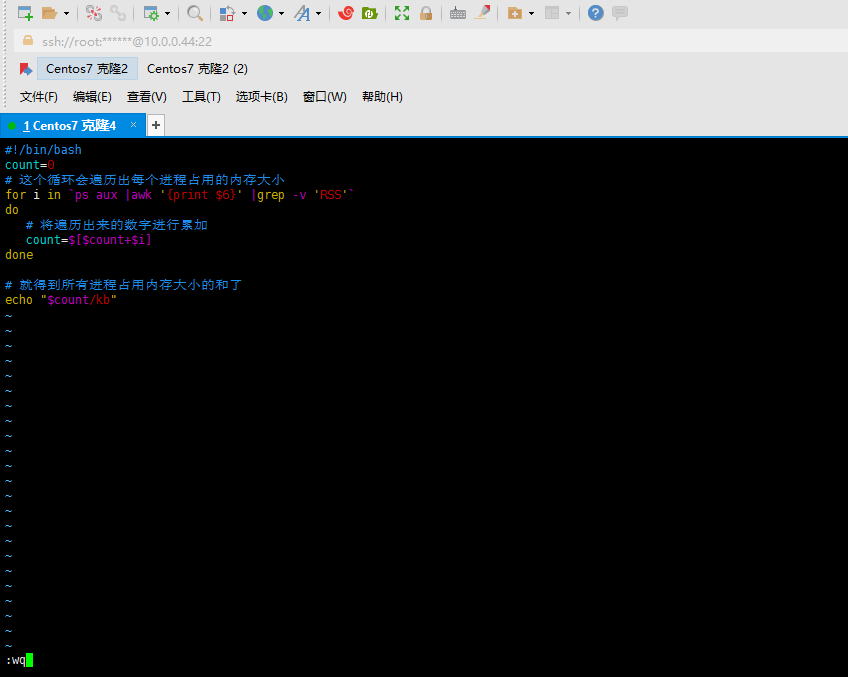848x677 pixels.
Task: Click the green Xmanager icon
Action: click(370, 13)
